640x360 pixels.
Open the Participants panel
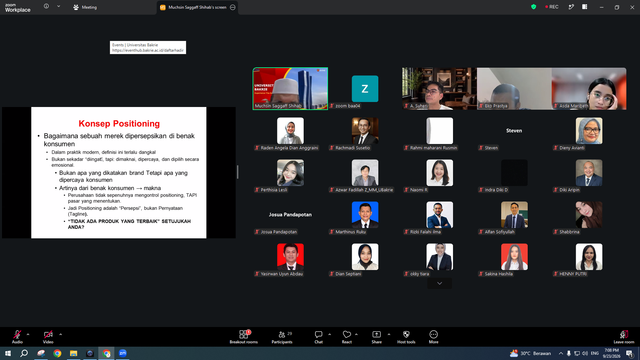pyautogui.click(x=282, y=337)
